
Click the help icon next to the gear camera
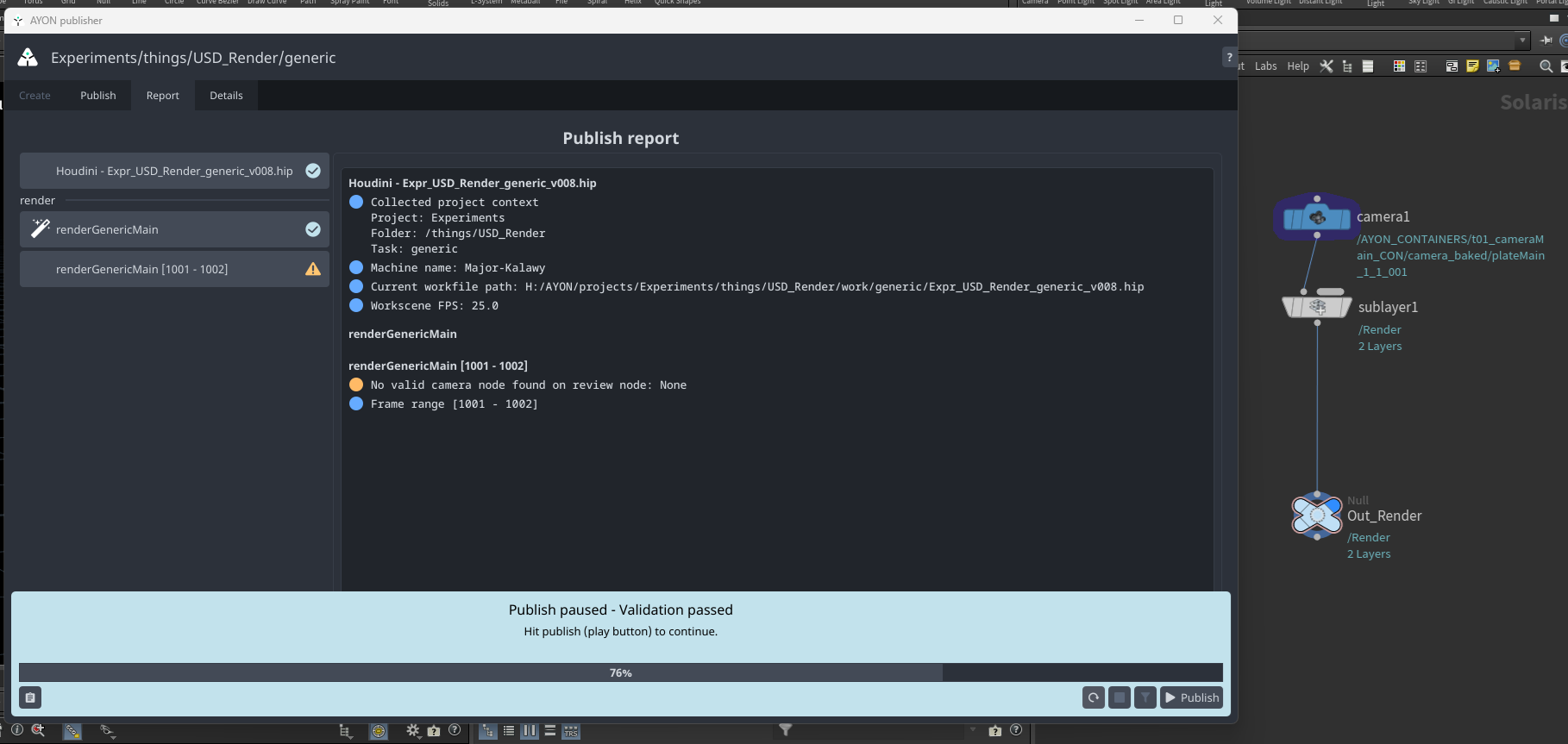coord(455,729)
